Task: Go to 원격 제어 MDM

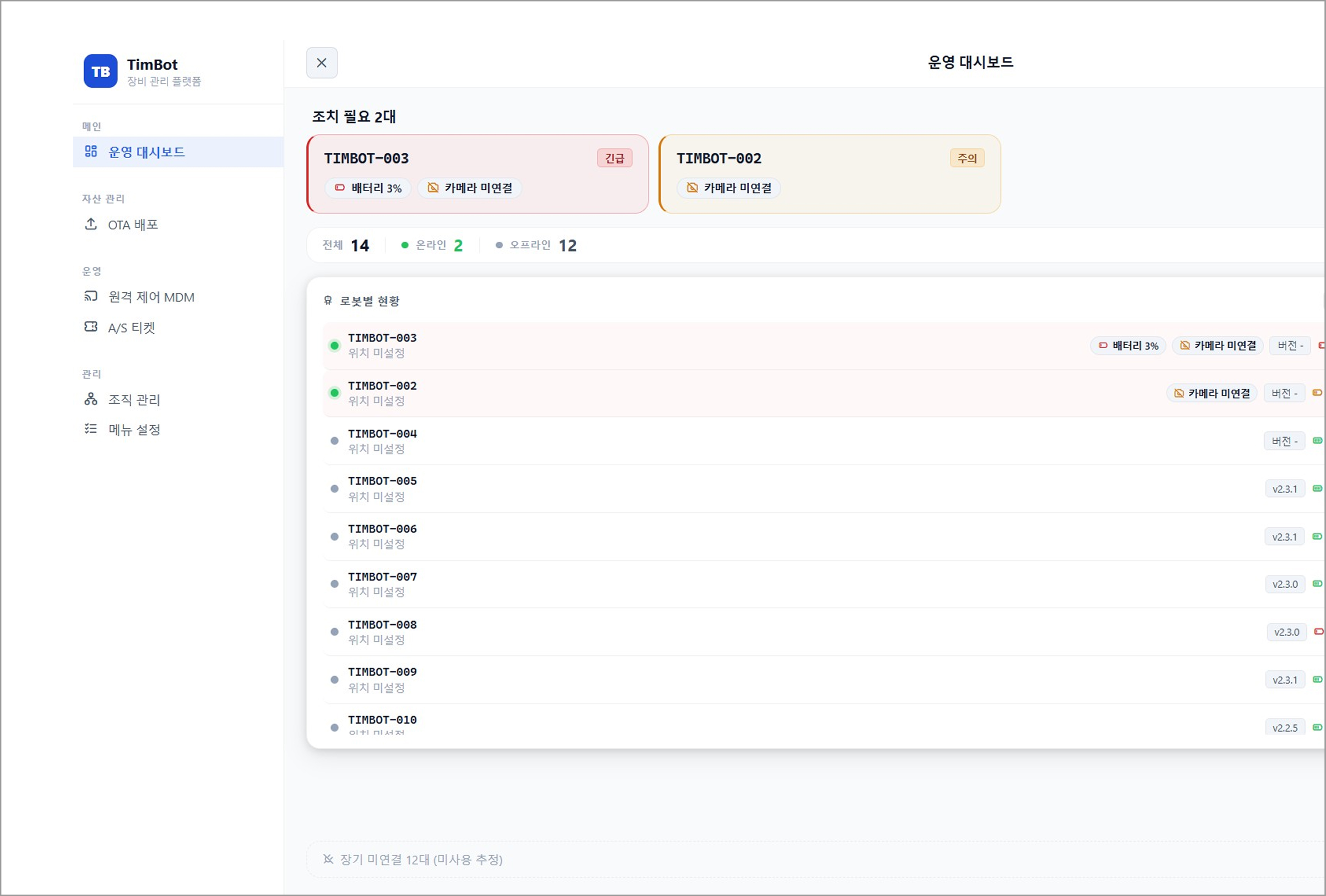Action: pyautogui.click(x=178, y=297)
